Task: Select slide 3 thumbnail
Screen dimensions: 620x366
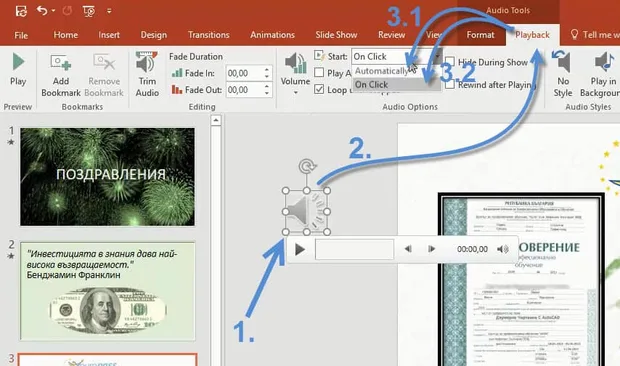Action: pos(108,360)
